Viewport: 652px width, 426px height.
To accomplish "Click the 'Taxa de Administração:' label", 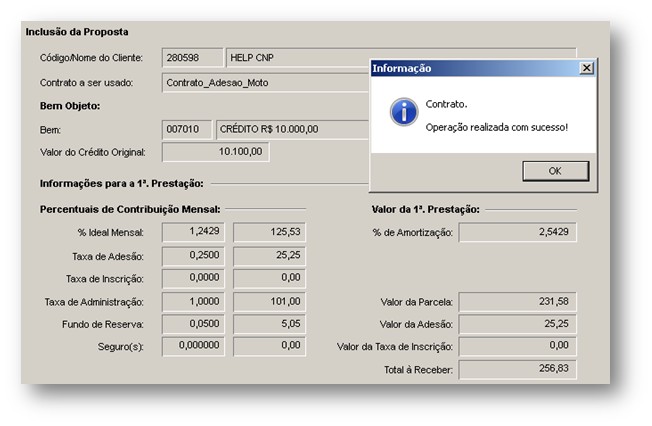I will pyautogui.click(x=94, y=302).
